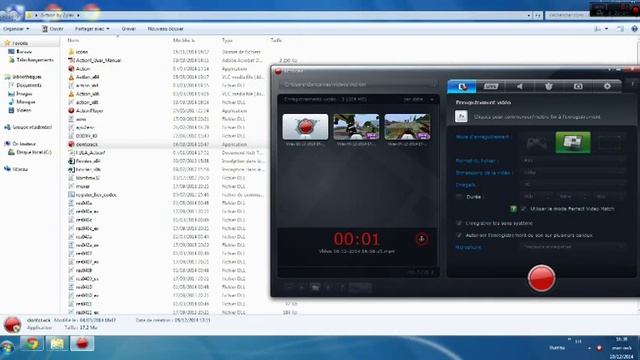The height and width of the screenshot is (360, 640).
Task: Select the first recording thumbnail with red button
Action: (x=305, y=127)
